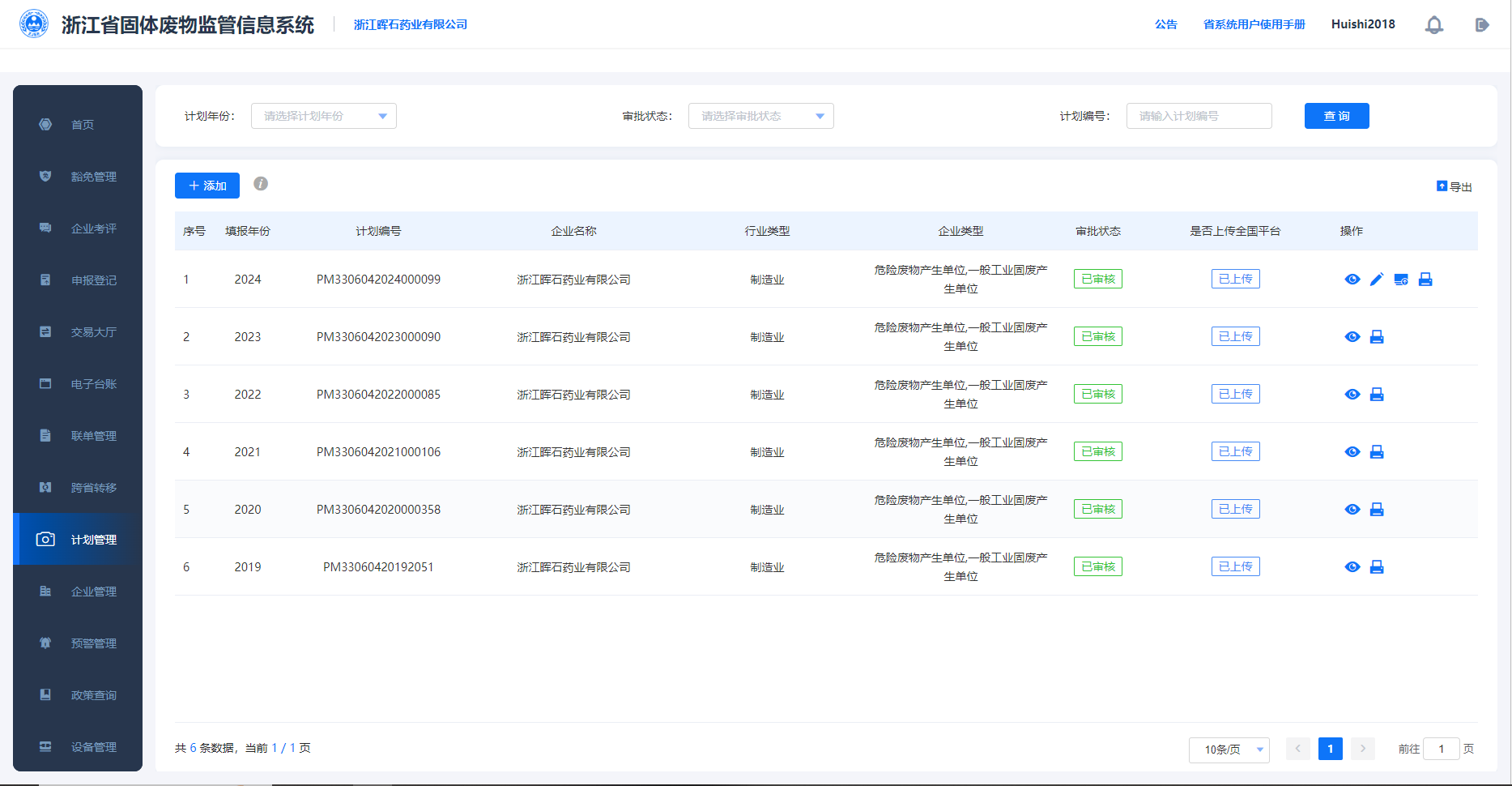Expand the 审批状态 dropdown
This screenshot has width=1512, height=786.
pos(761,116)
